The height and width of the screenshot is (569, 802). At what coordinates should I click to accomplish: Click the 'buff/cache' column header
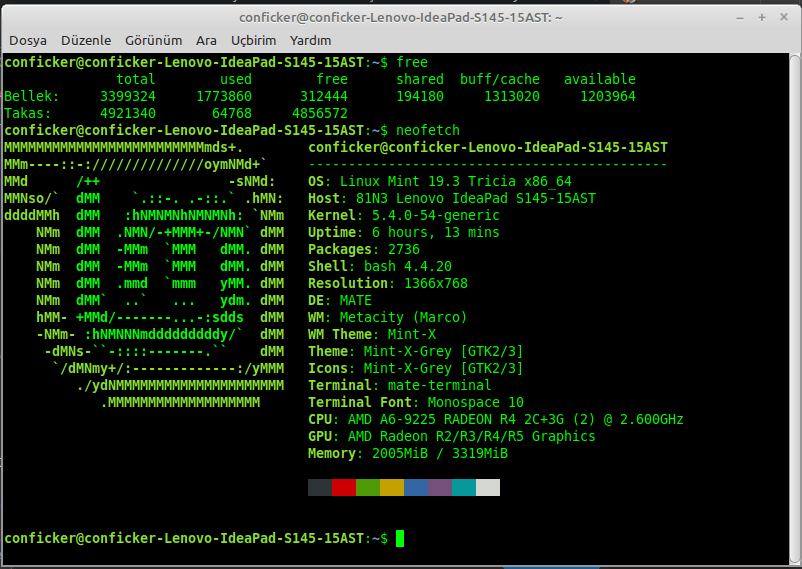point(500,79)
